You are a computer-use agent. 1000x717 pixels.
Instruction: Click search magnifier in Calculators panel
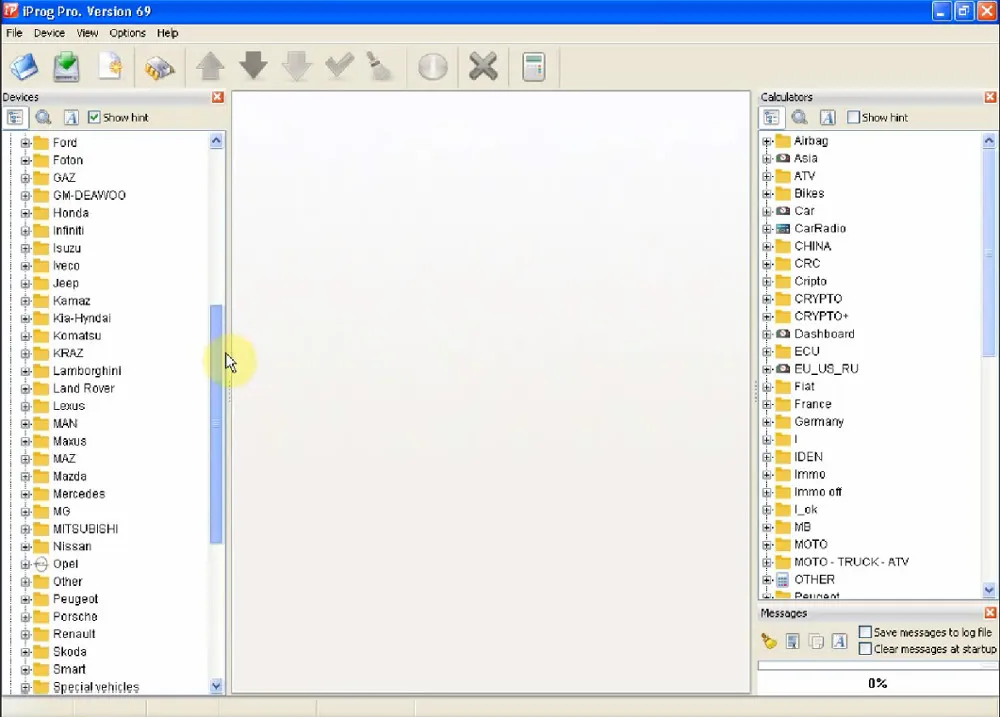[x=799, y=117]
